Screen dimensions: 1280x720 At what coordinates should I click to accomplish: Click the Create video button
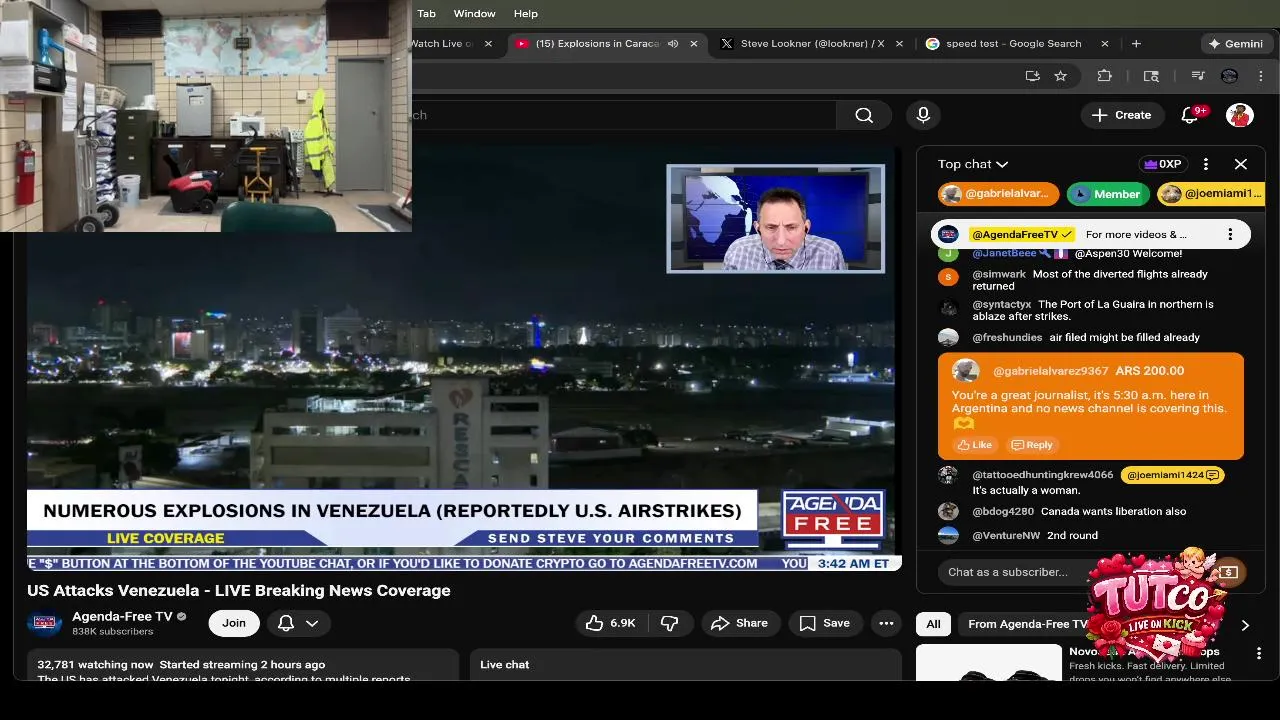tap(1122, 115)
